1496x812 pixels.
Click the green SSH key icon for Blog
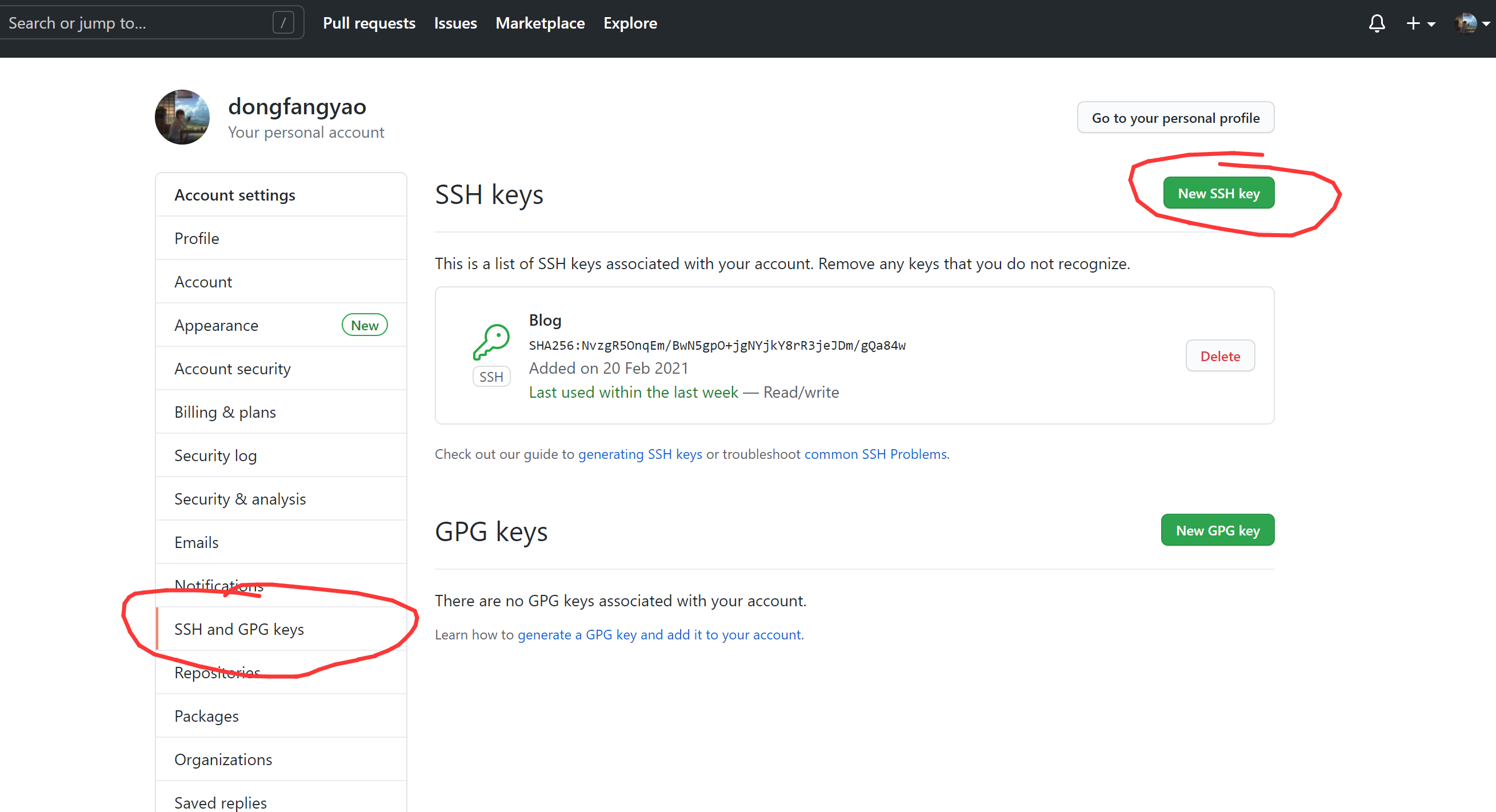491,342
